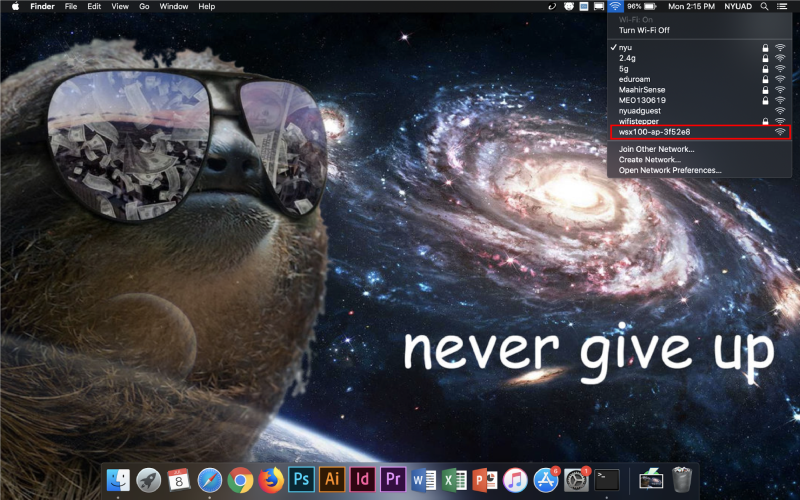This screenshot has height=500, width=800.
Task: Launch iTunes from the Dock
Action: [x=515, y=480]
